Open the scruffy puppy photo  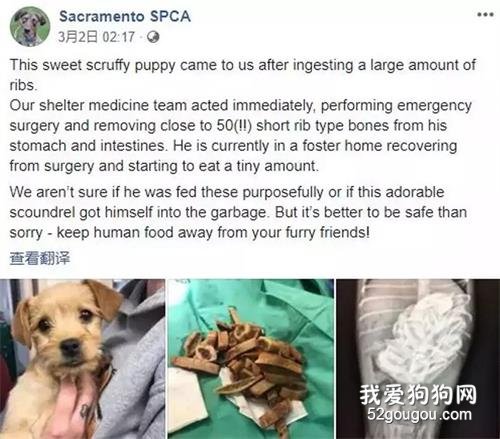[82, 359]
